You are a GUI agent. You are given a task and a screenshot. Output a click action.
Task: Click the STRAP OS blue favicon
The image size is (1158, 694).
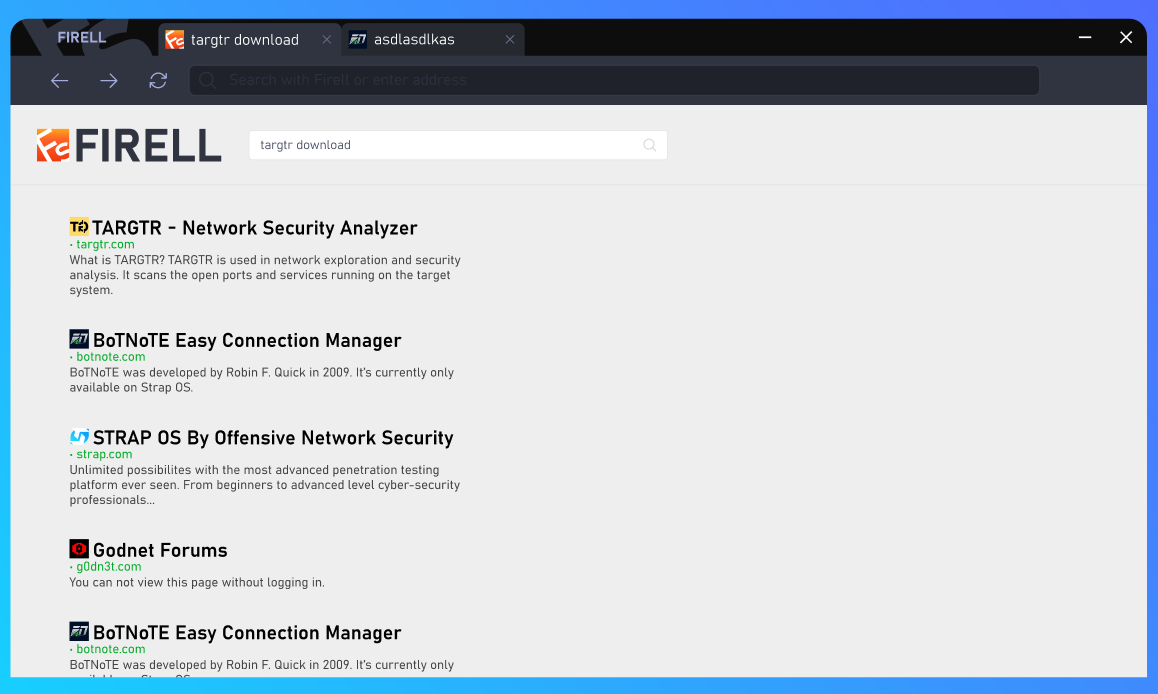click(81, 436)
